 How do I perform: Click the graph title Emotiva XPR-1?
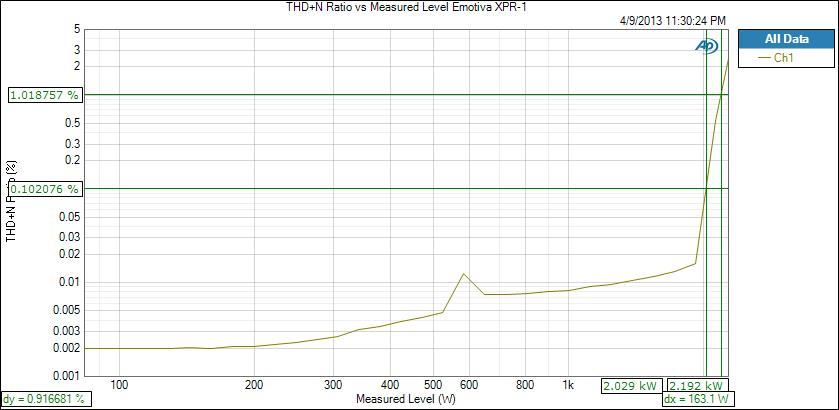(x=409, y=6)
